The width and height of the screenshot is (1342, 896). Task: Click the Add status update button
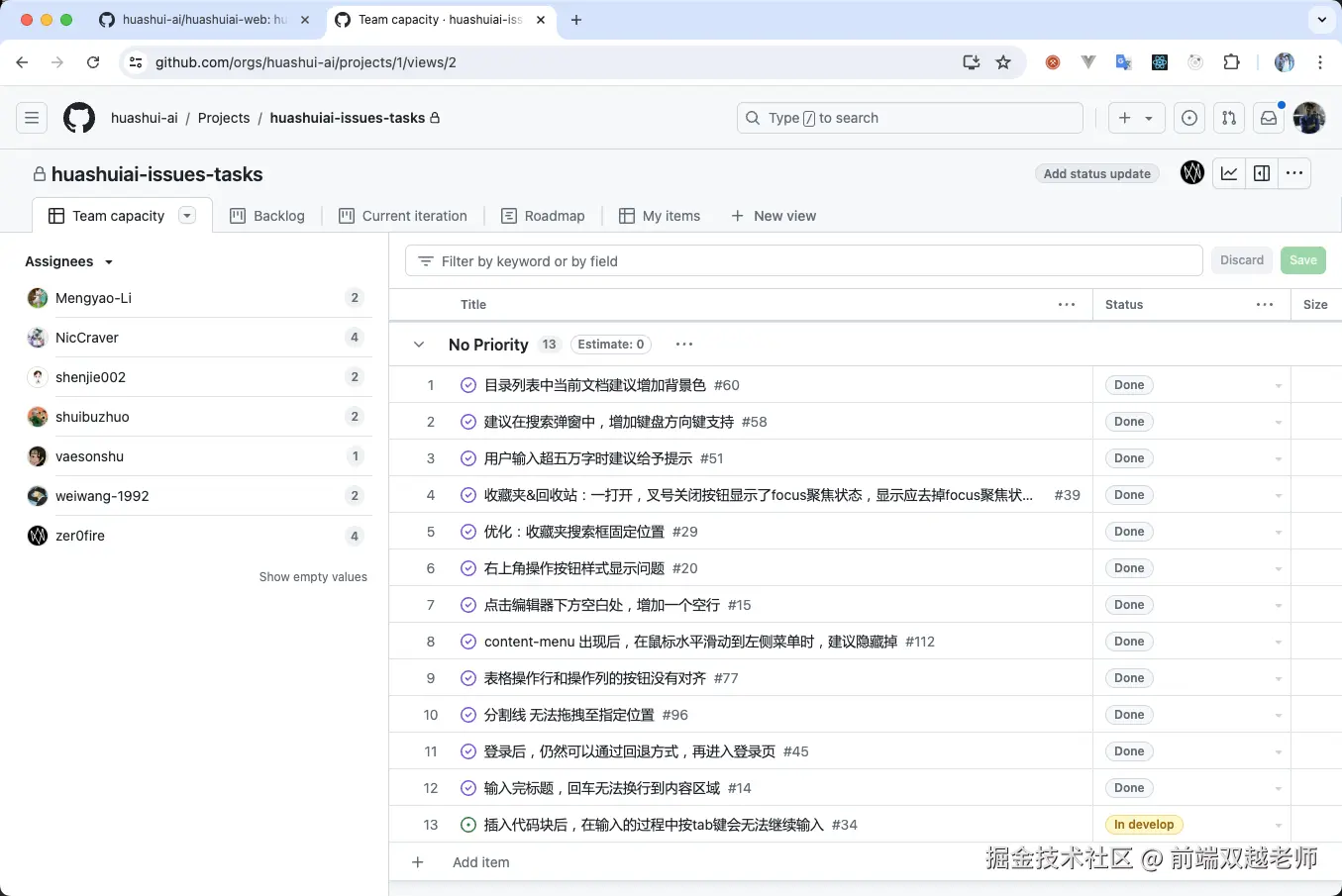pyautogui.click(x=1096, y=173)
